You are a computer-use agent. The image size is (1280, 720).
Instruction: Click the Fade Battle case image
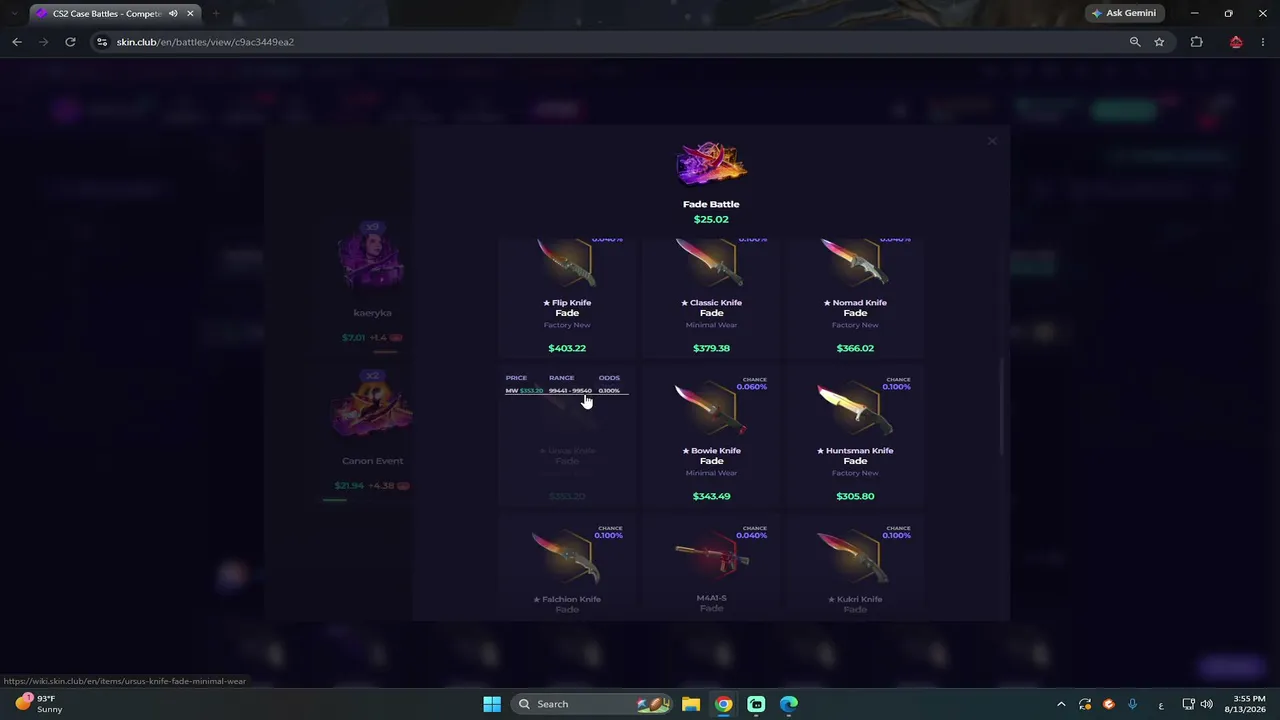click(711, 164)
